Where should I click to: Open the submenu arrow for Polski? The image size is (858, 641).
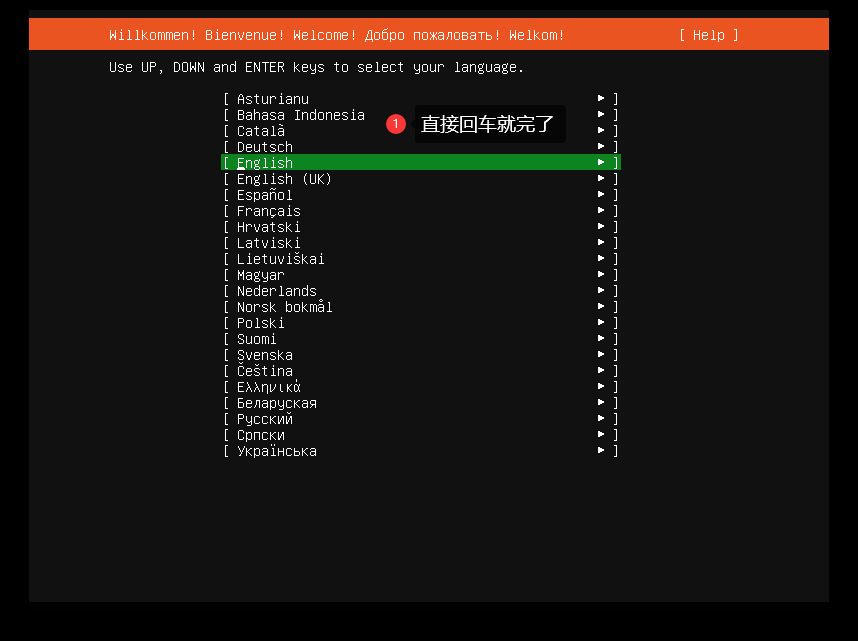click(601, 322)
